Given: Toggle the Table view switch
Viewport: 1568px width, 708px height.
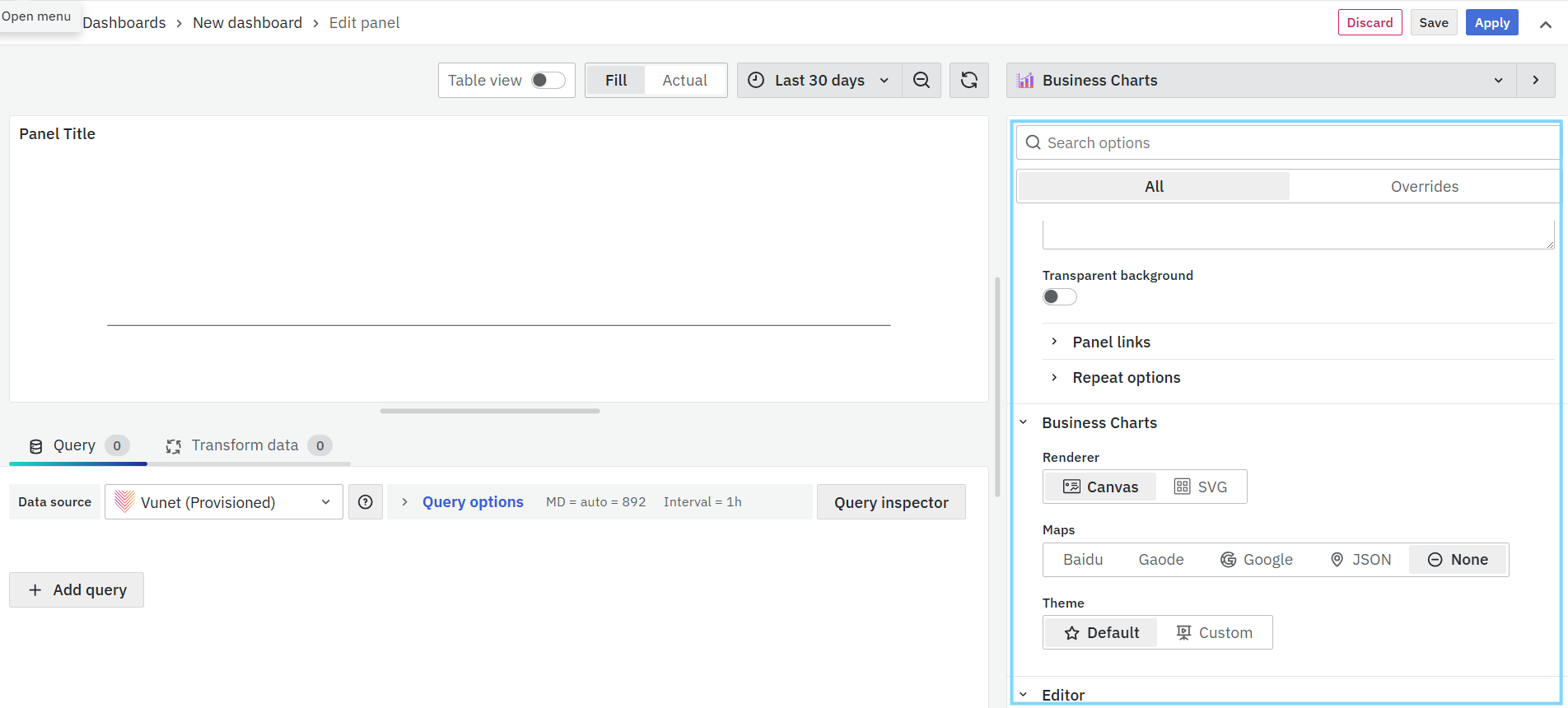Looking at the screenshot, I should 548,81.
